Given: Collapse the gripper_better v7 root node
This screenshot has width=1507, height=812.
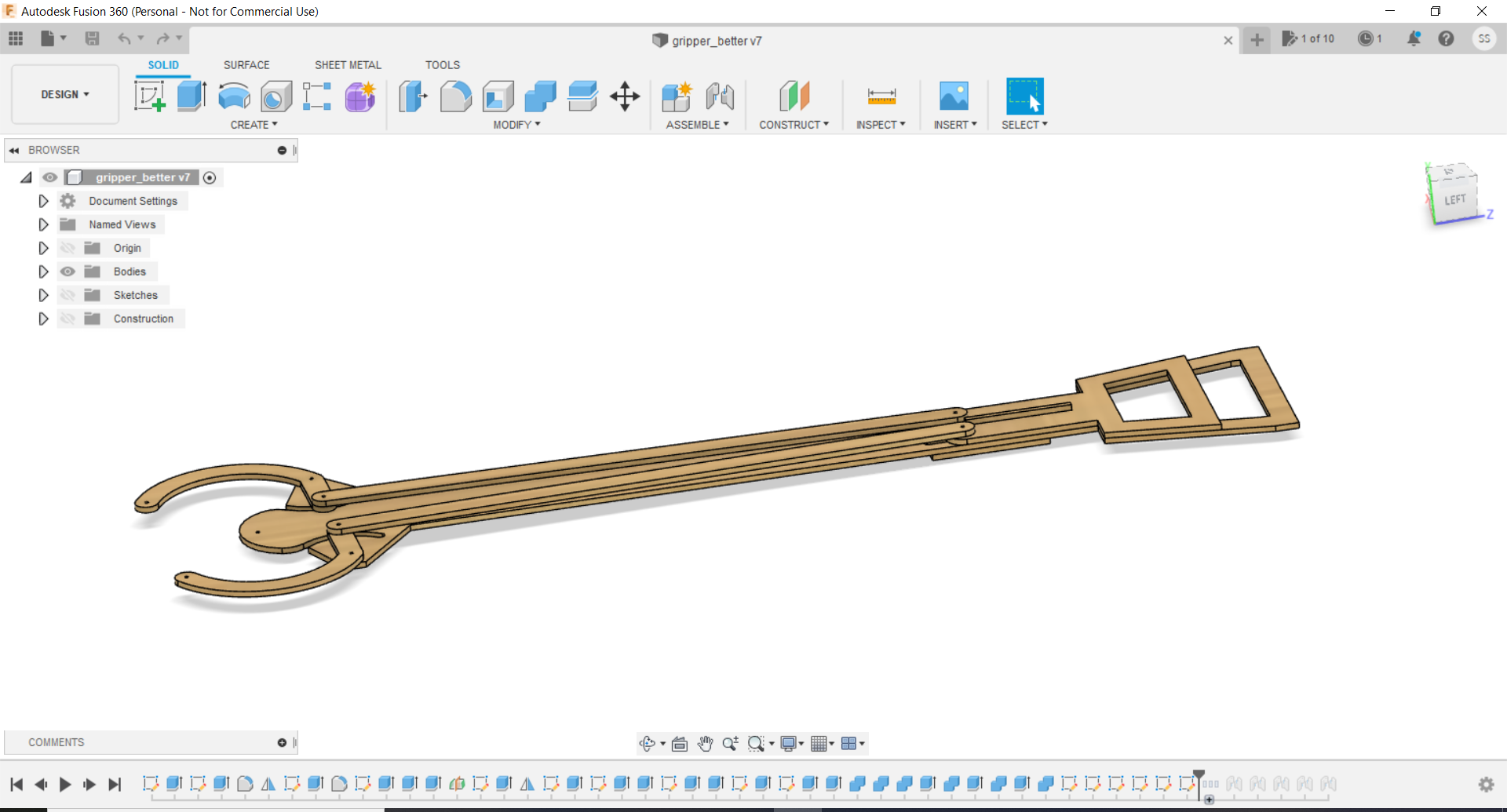Looking at the screenshot, I should [26, 177].
